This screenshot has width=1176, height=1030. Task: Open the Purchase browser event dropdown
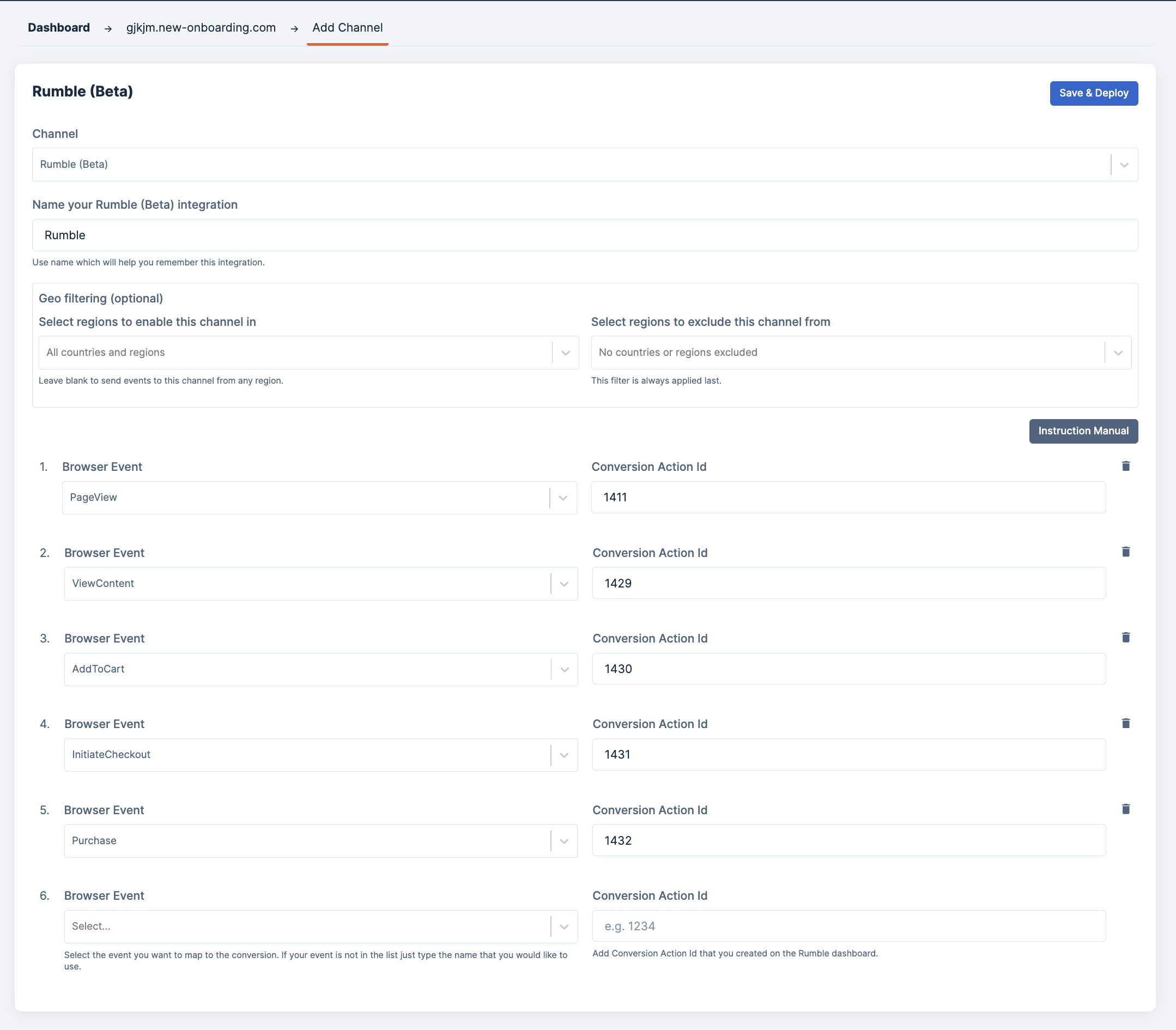point(563,841)
